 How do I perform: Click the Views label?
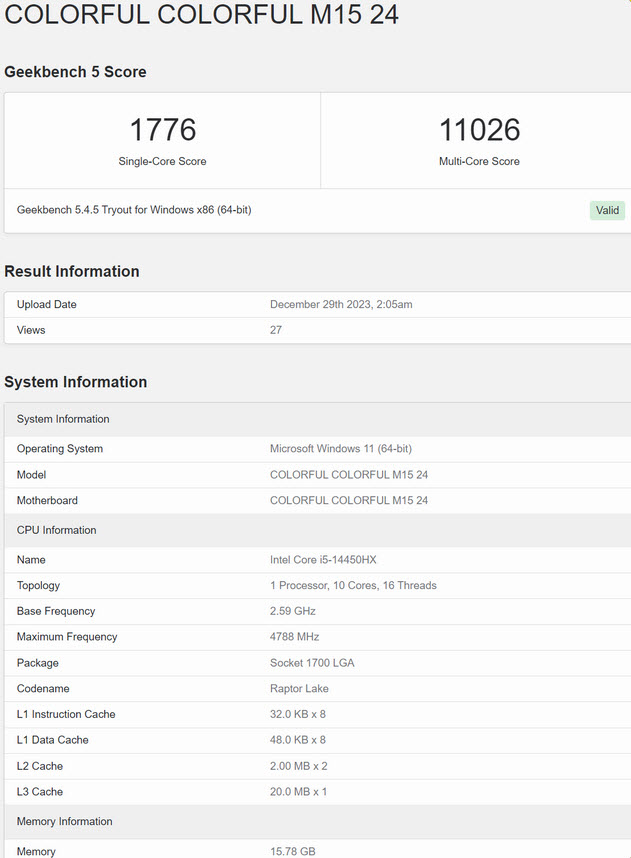31,331
